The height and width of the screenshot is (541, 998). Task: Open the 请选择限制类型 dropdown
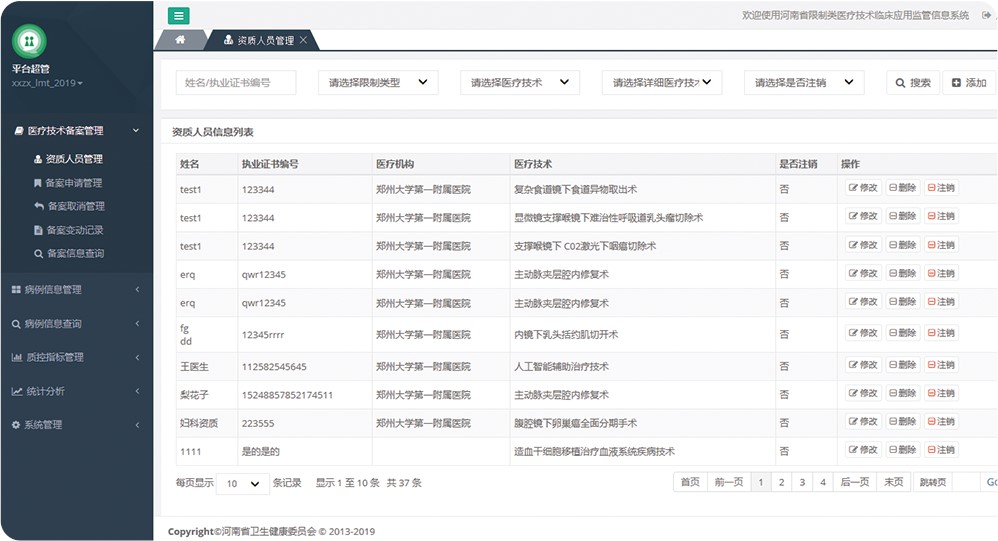[x=378, y=83]
